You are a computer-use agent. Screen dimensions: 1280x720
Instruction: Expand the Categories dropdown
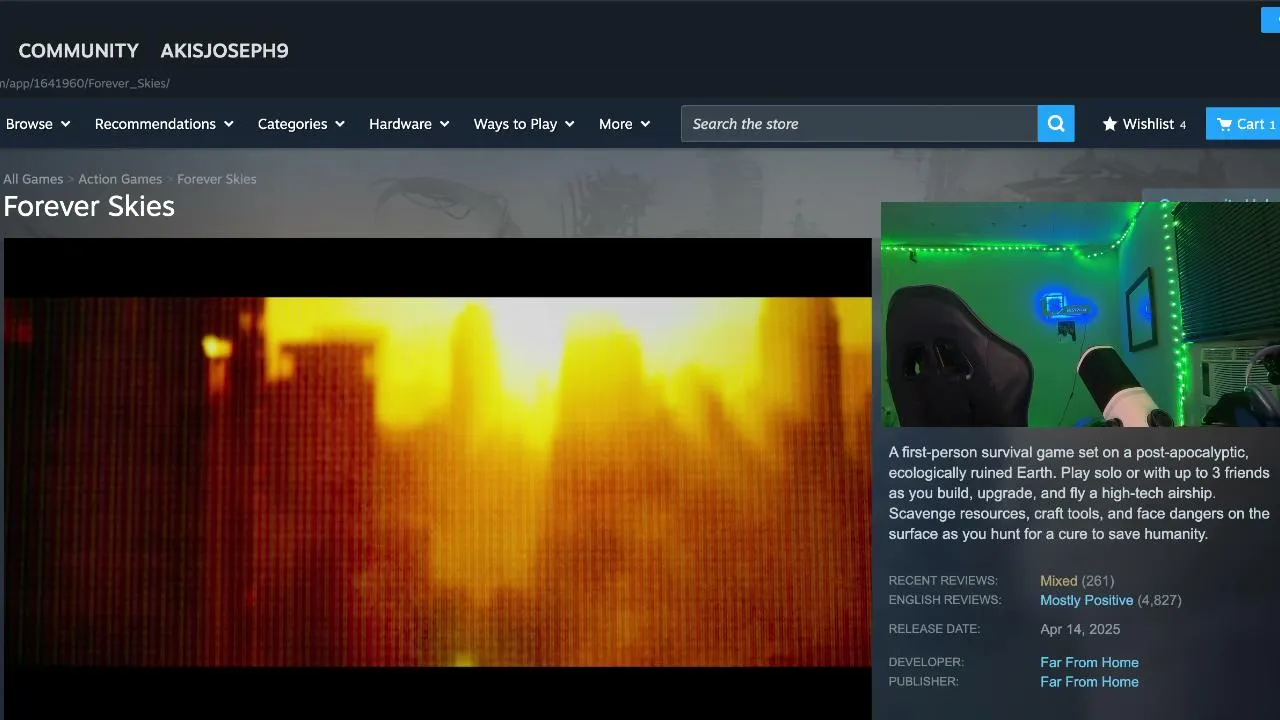(301, 124)
